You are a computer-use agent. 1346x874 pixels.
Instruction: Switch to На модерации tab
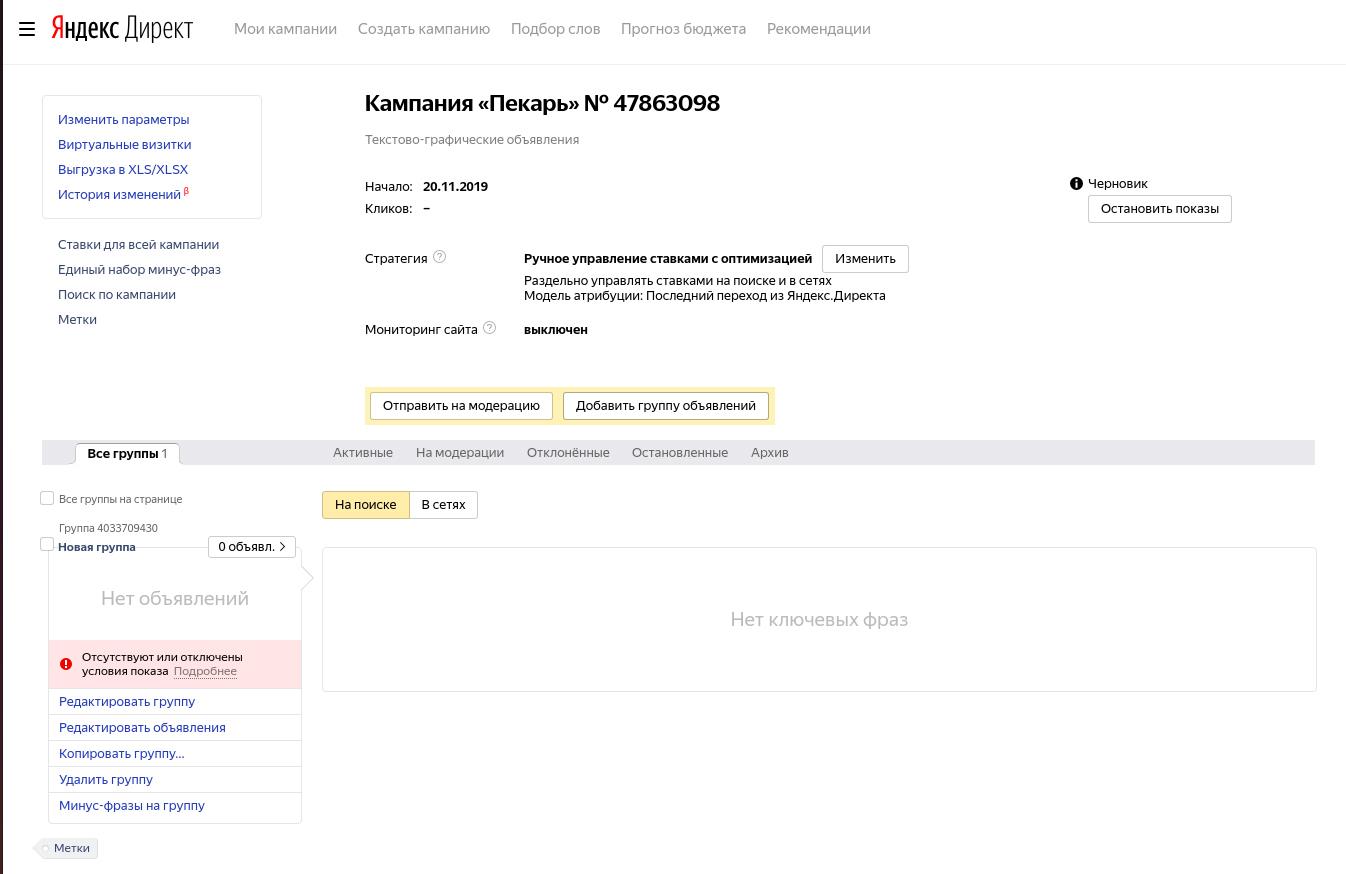[x=460, y=453]
